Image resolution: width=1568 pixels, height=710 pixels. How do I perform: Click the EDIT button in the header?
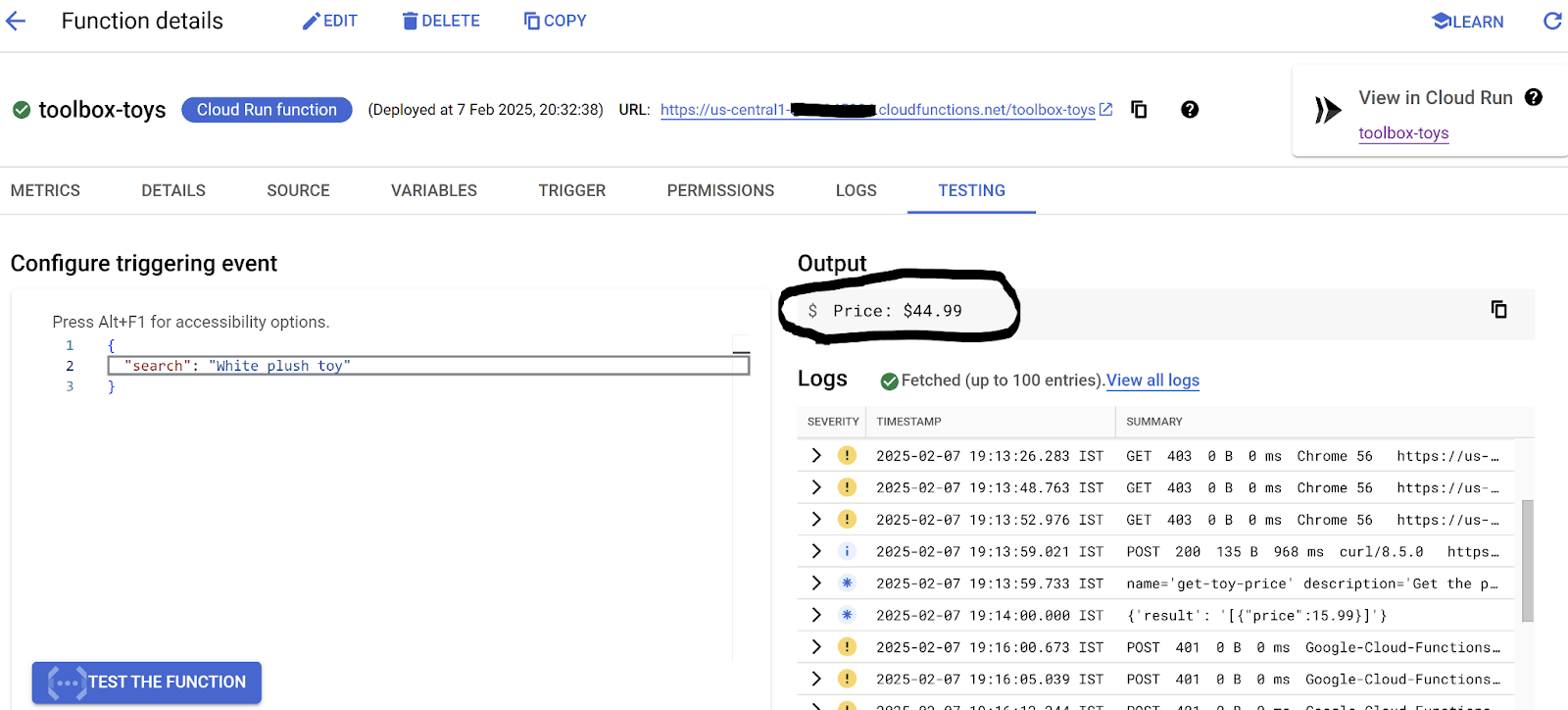330,21
